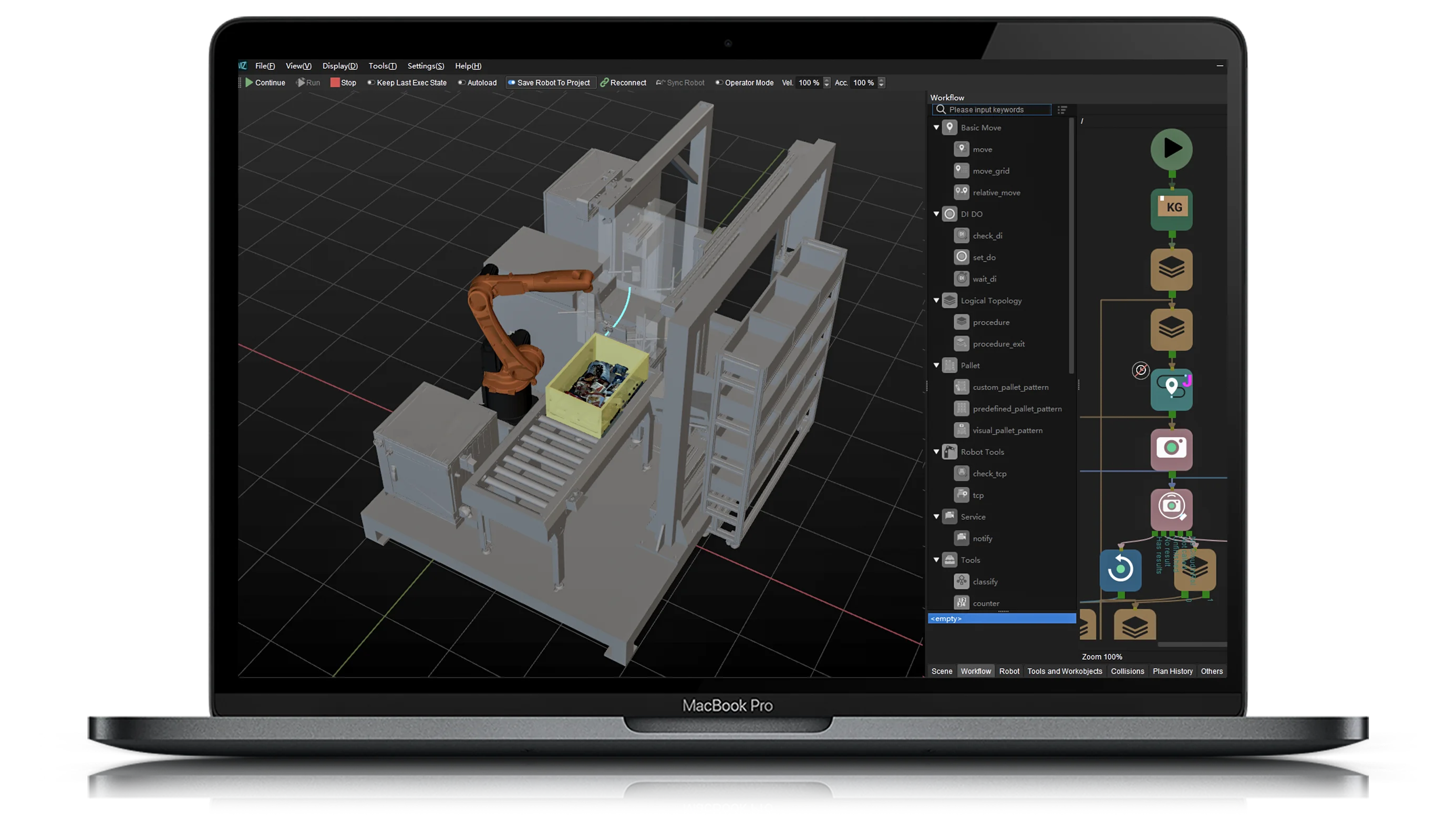The image size is (1456, 819).
Task: Increase the Vel. percentage with stepper
Action: coord(827,80)
